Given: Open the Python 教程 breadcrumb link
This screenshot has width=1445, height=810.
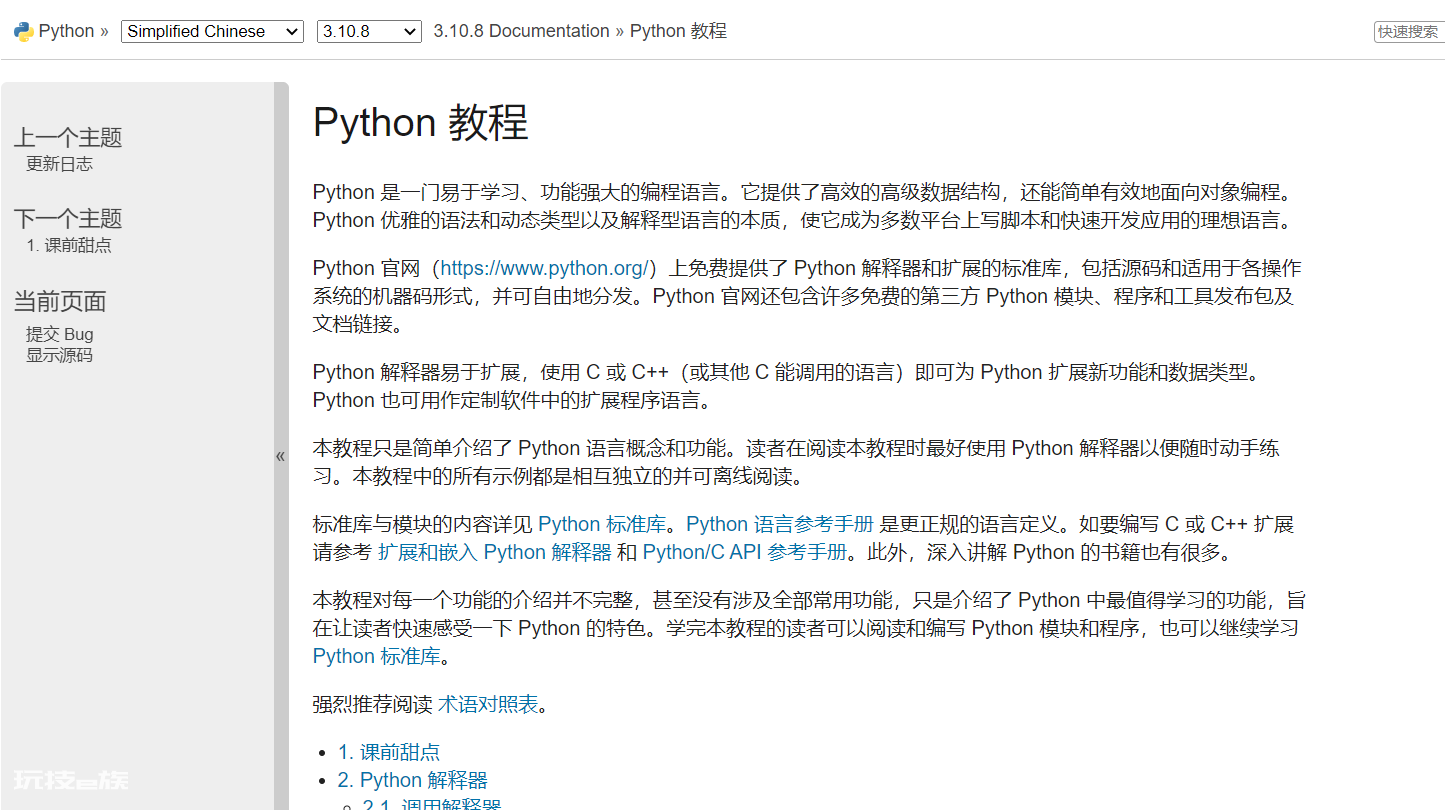Looking at the screenshot, I should (678, 31).
